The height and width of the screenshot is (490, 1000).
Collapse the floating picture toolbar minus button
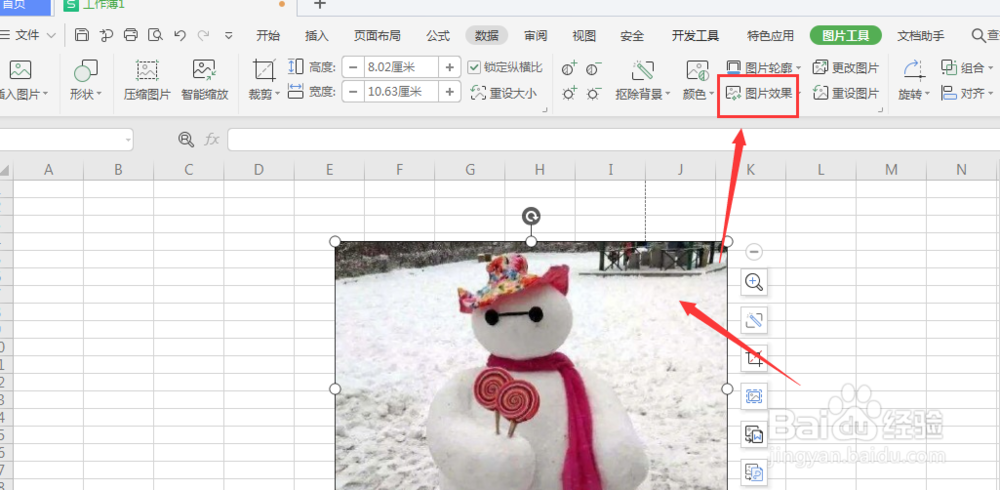754,252
